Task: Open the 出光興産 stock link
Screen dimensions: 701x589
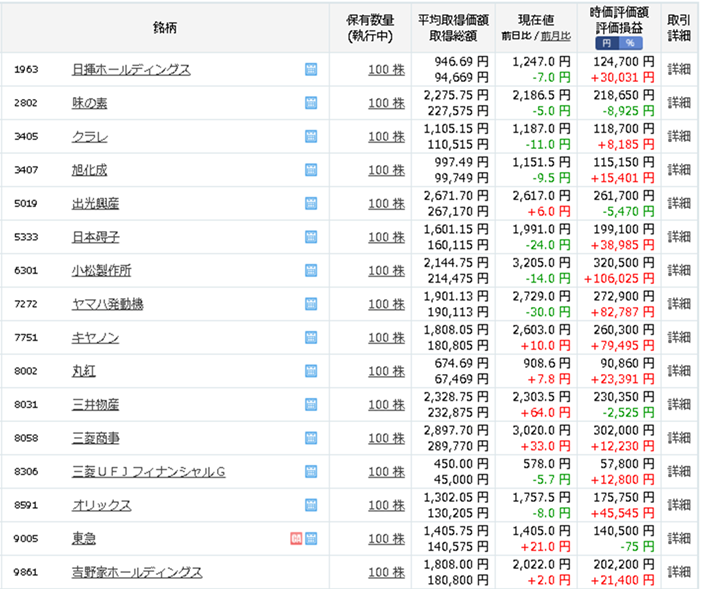Action: point(95,204)
